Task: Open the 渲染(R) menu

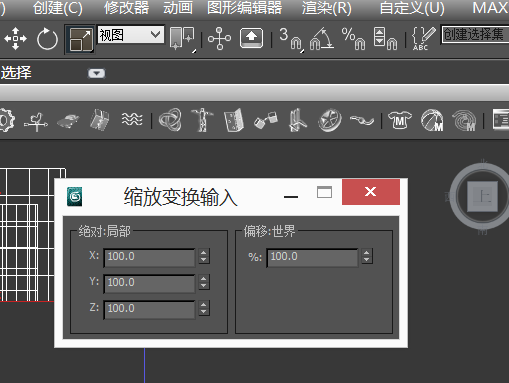Action: point(327,8)
